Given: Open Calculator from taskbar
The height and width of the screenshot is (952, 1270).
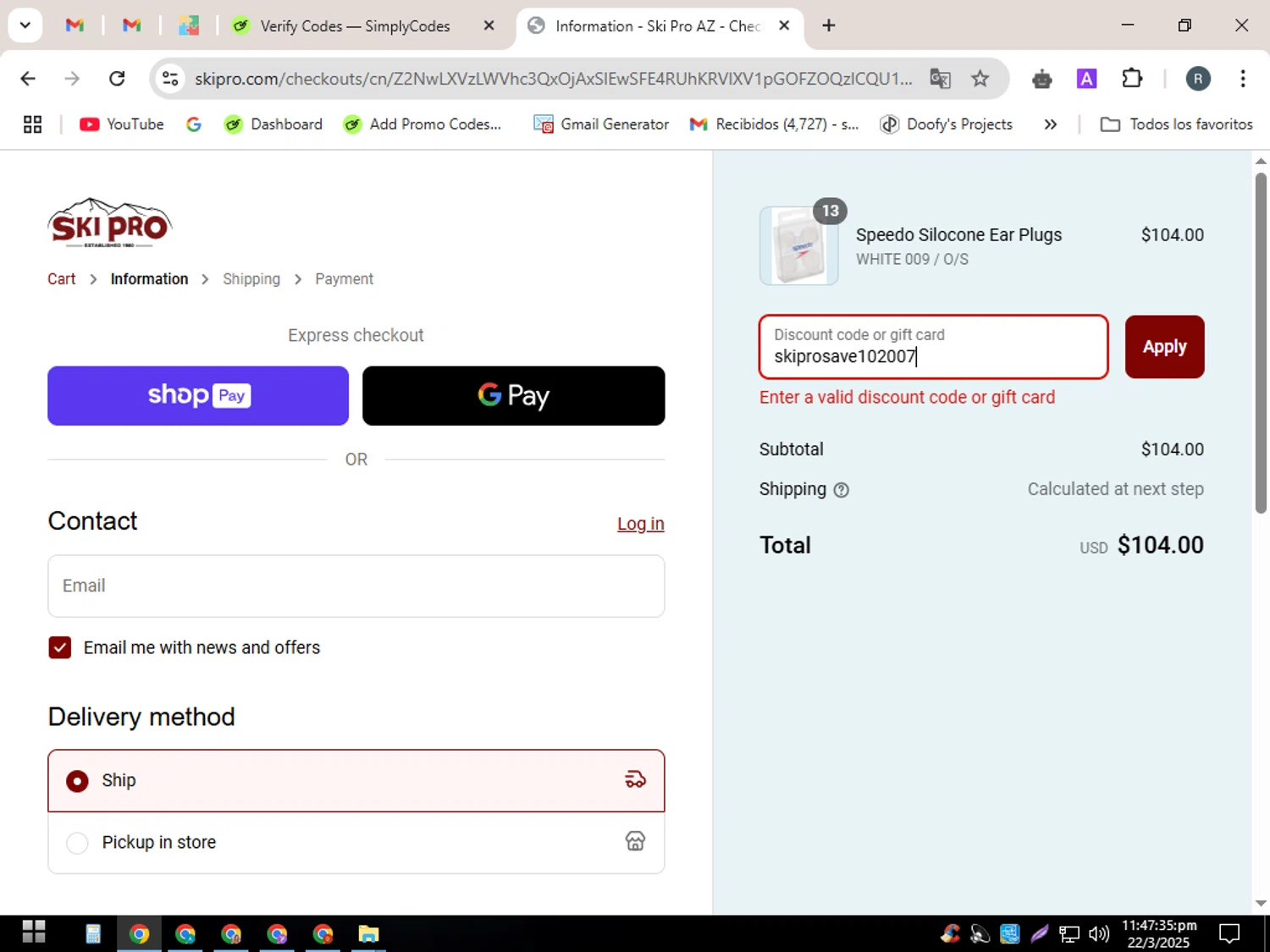Looking at the screenshot, I should tap(93, 934).
